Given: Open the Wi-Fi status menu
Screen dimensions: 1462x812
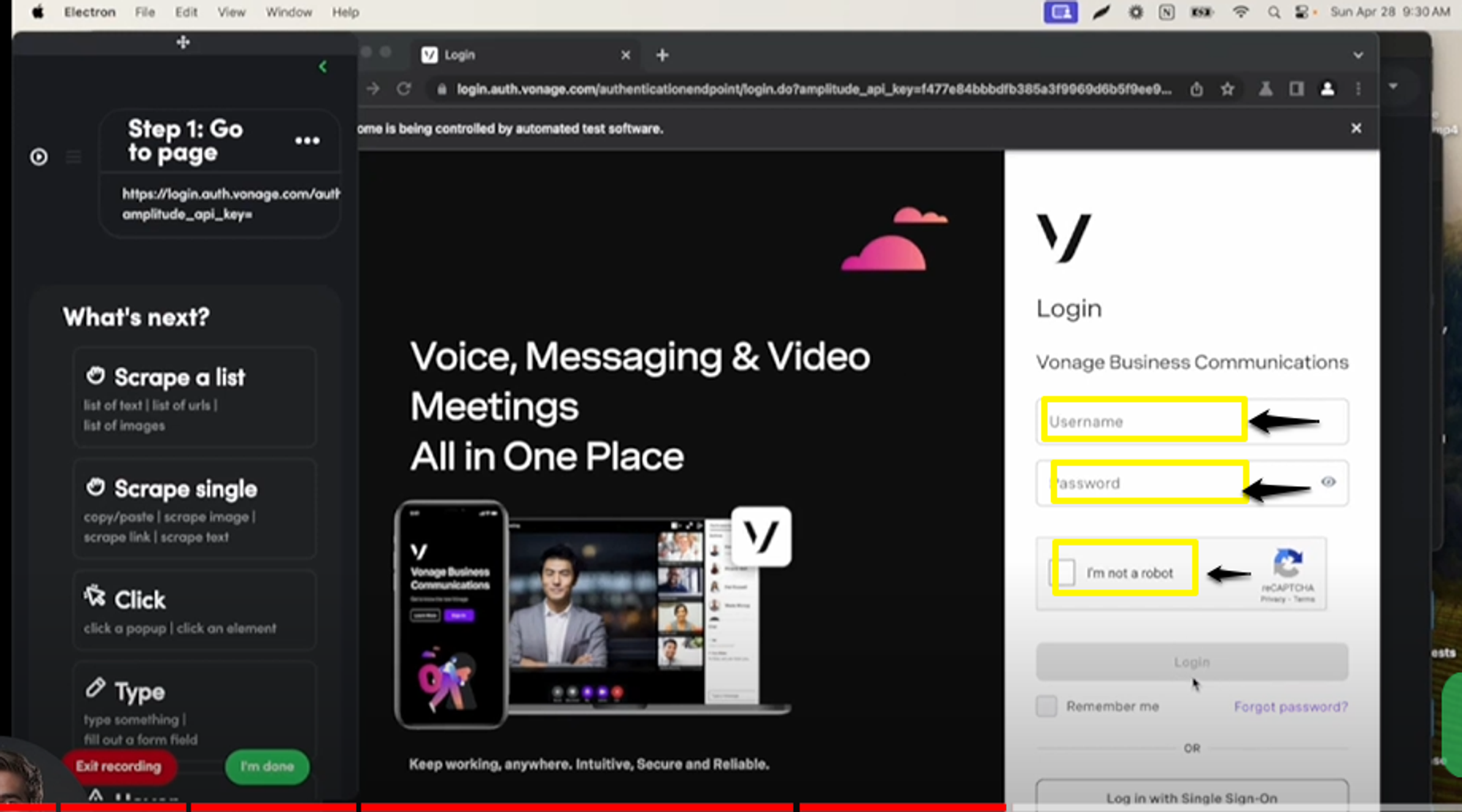Looking at the screenshot, I should coord(1241,12).
